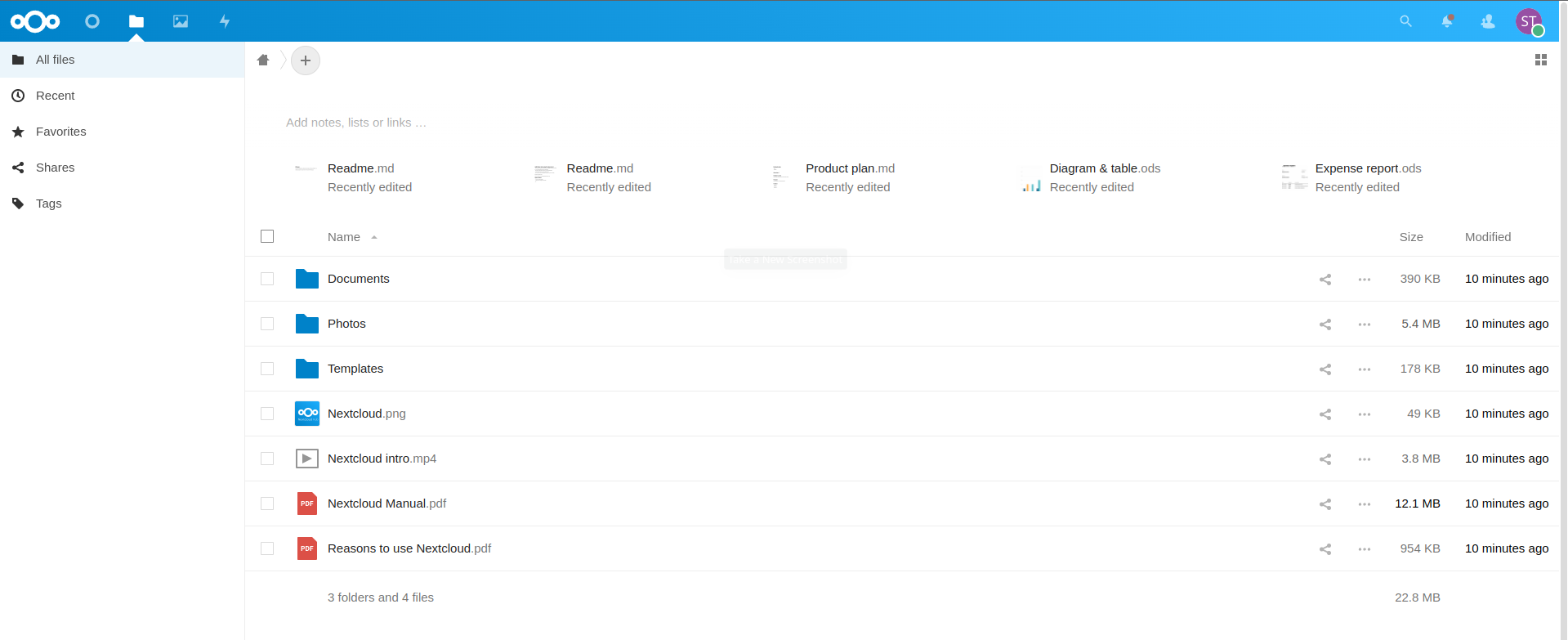Viewport: 1568px width, 640px height.
Task: Select All files in sidebar
Action: pyautogui.click(x=123, y=60)
